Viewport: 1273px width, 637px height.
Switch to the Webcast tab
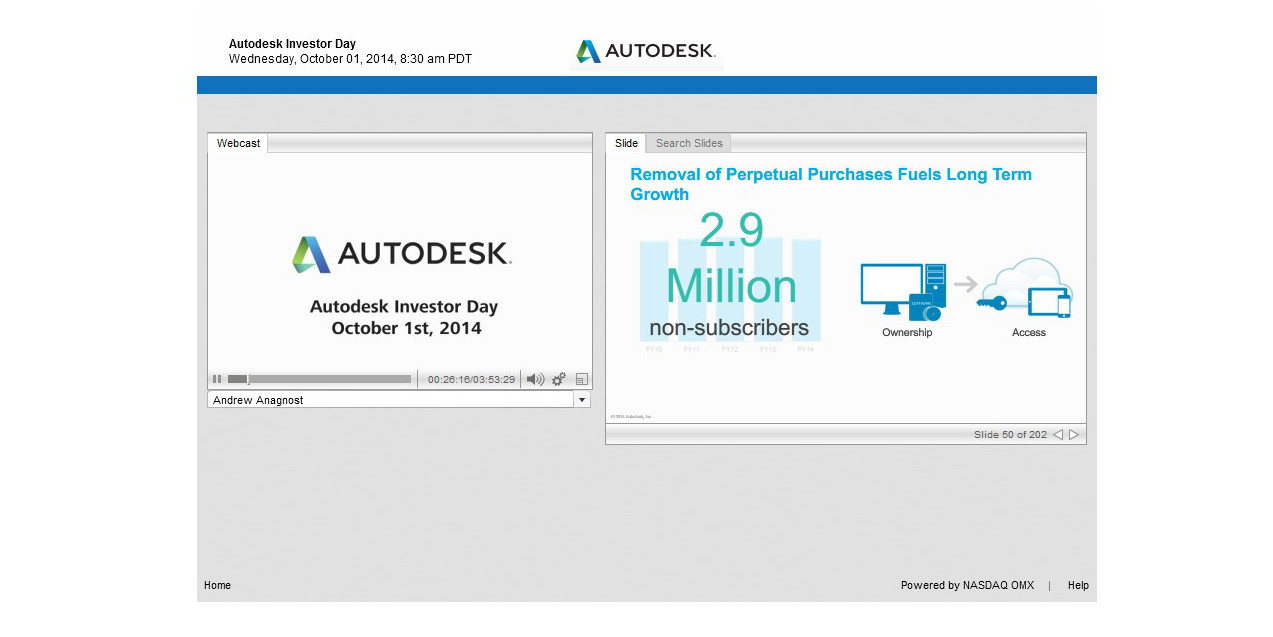237,143
